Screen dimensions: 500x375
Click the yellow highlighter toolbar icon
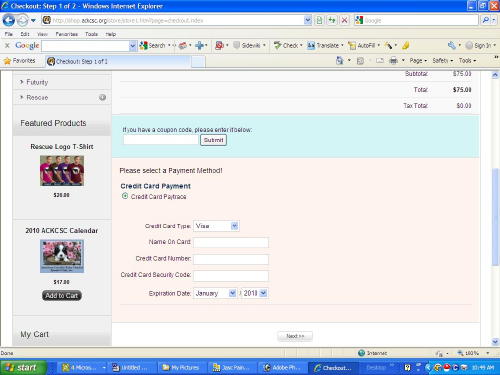pyautogui.click(x=406, y=45)
